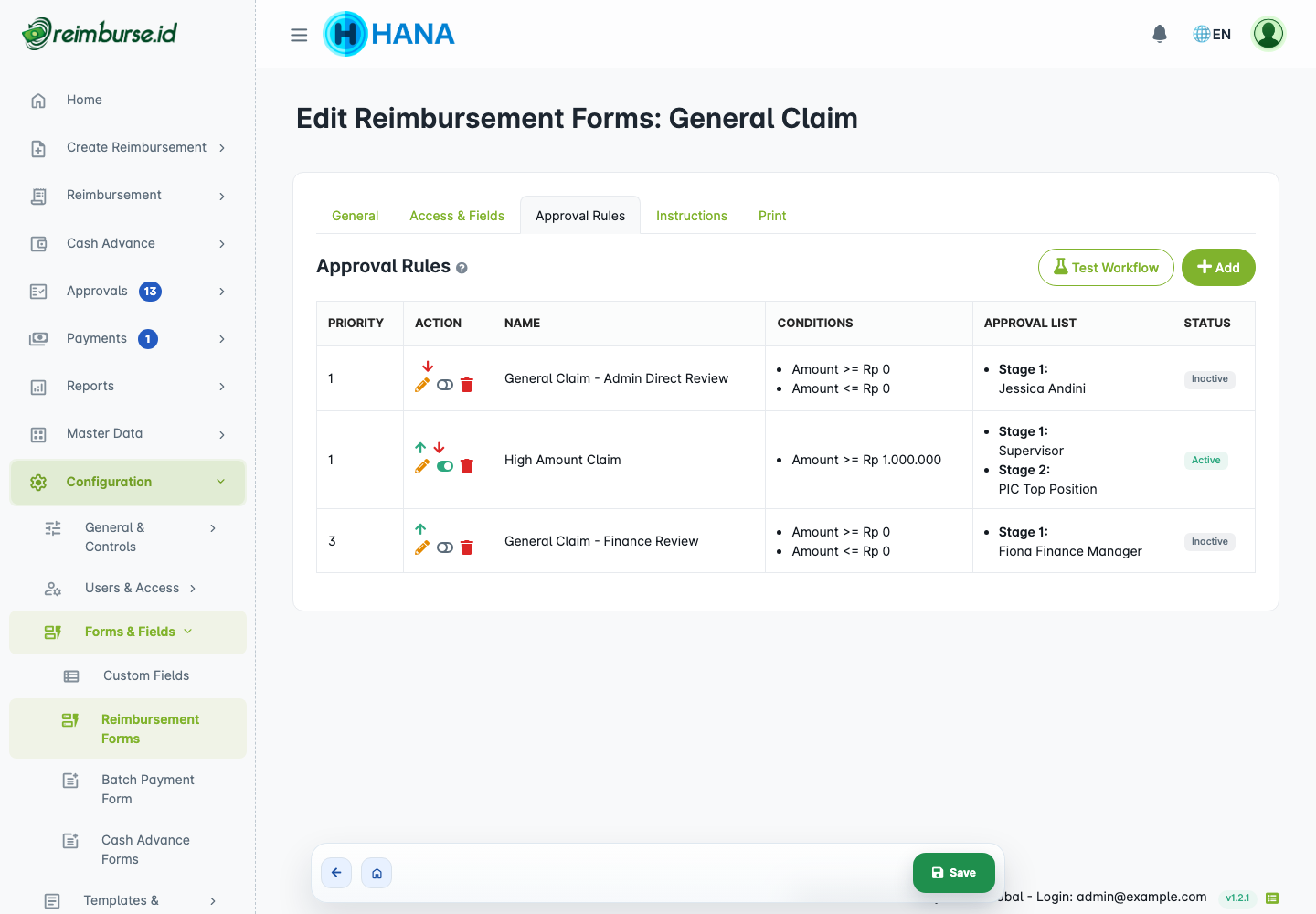The height and width of the screenshot is (914, 1316).
Task: Click the help icon beside Approval Rules
Action: tap(462, 268)
